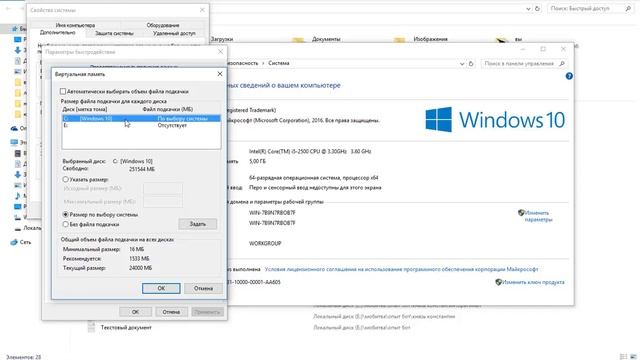The height and width of the screenshot is (360, 640).
Task: Open the Изменить ключ продукта link
Action: point(533,282)
